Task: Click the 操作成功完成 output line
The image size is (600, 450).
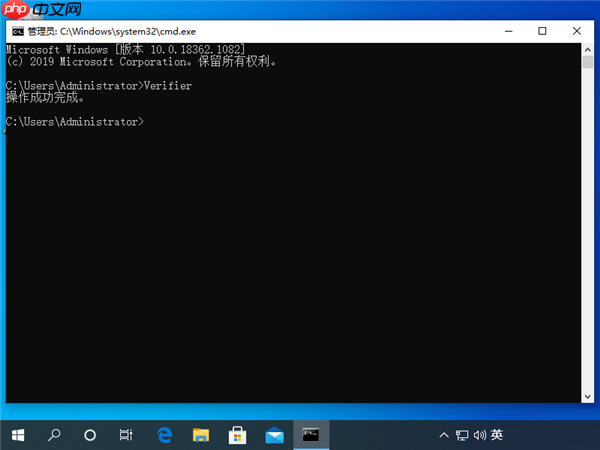Action: point(45,98)
